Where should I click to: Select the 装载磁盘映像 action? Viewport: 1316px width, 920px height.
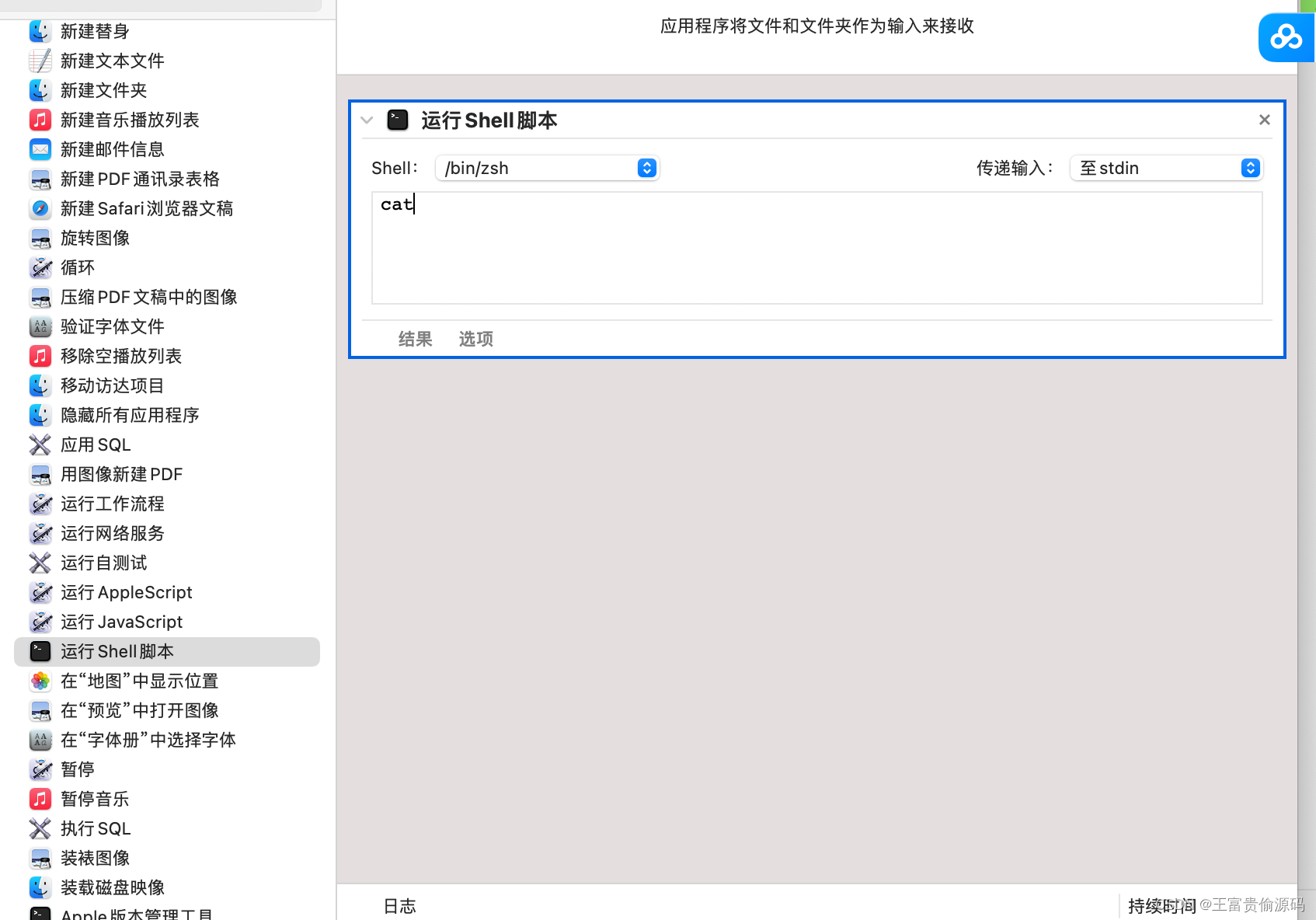click(x=167, y=887)
